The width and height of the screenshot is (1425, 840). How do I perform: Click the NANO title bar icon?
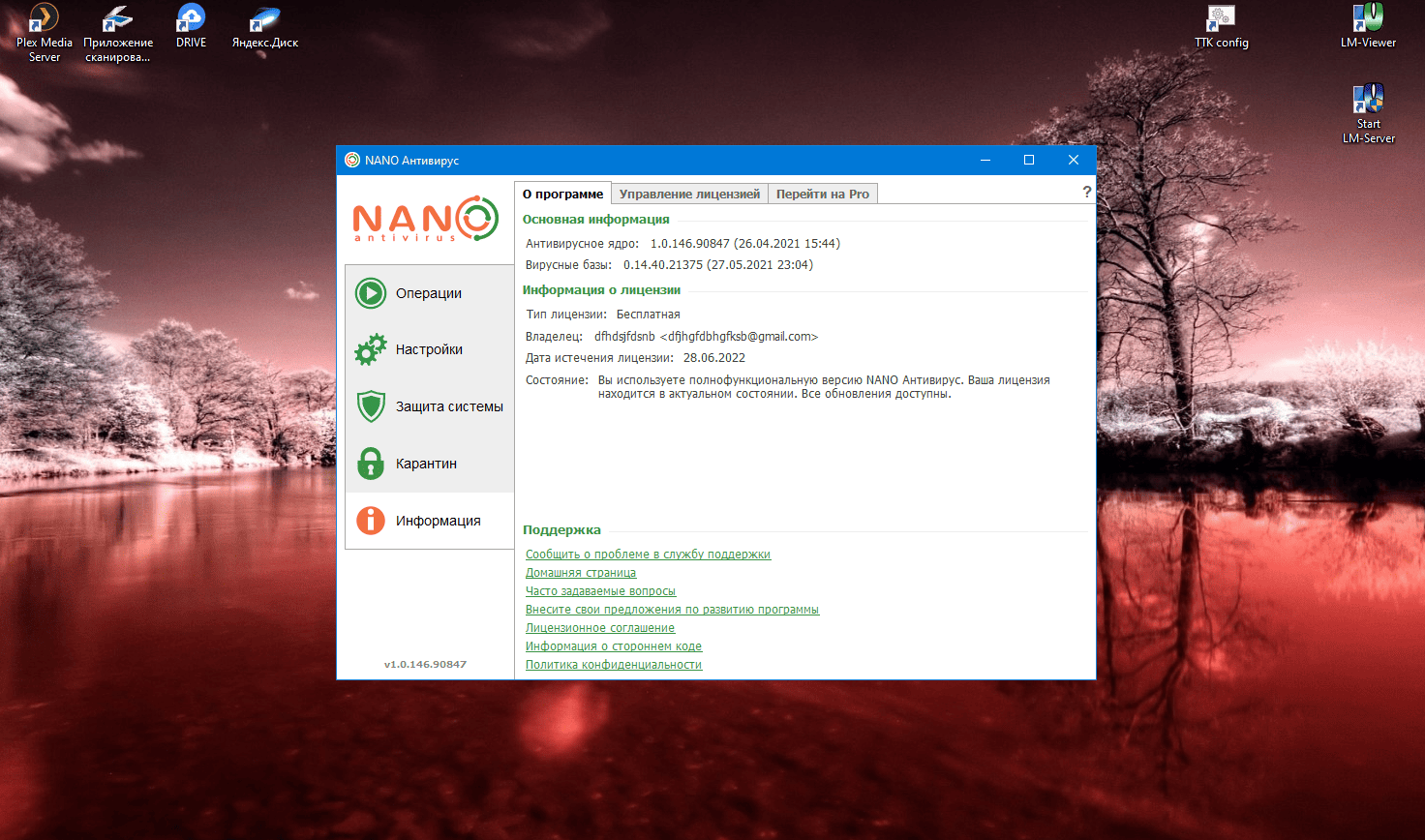pos(352,160)
